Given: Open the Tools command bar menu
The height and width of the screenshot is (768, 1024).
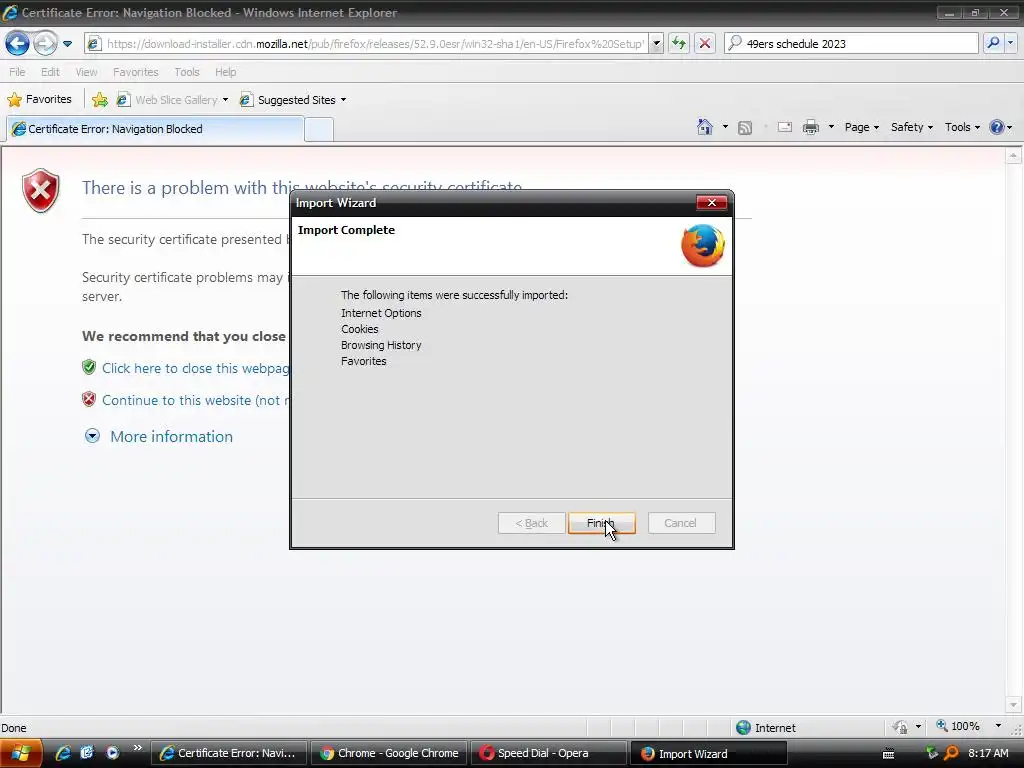Looking at the screenshot, I should pyautogui.click(x=962, y=127).
